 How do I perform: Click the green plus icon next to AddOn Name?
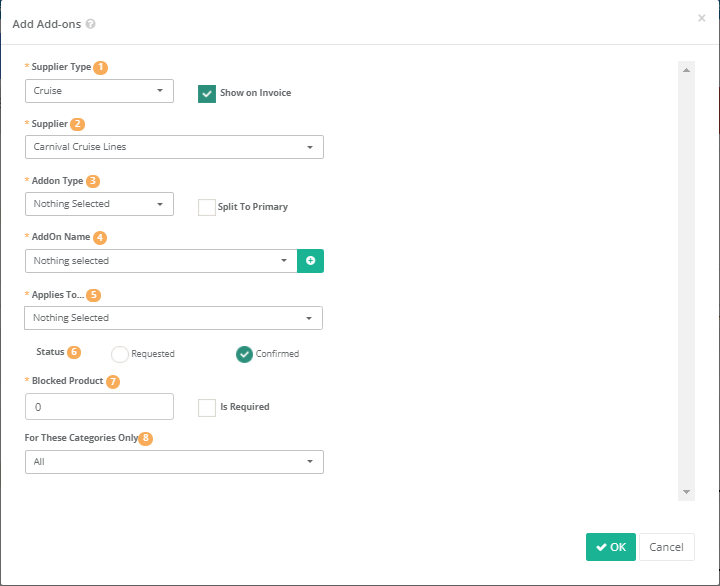click(310, 261)
